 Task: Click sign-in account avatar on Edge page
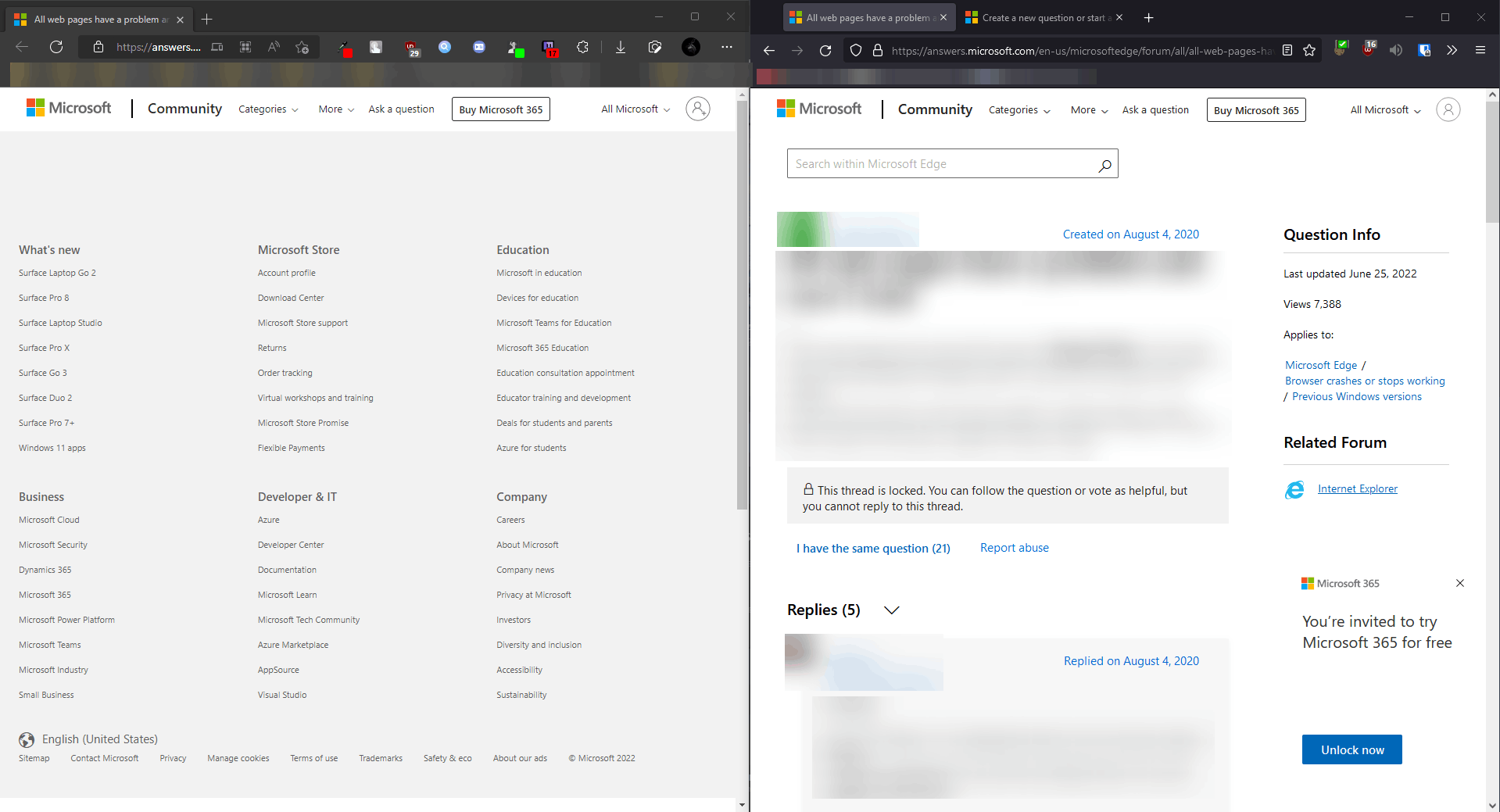698,109
